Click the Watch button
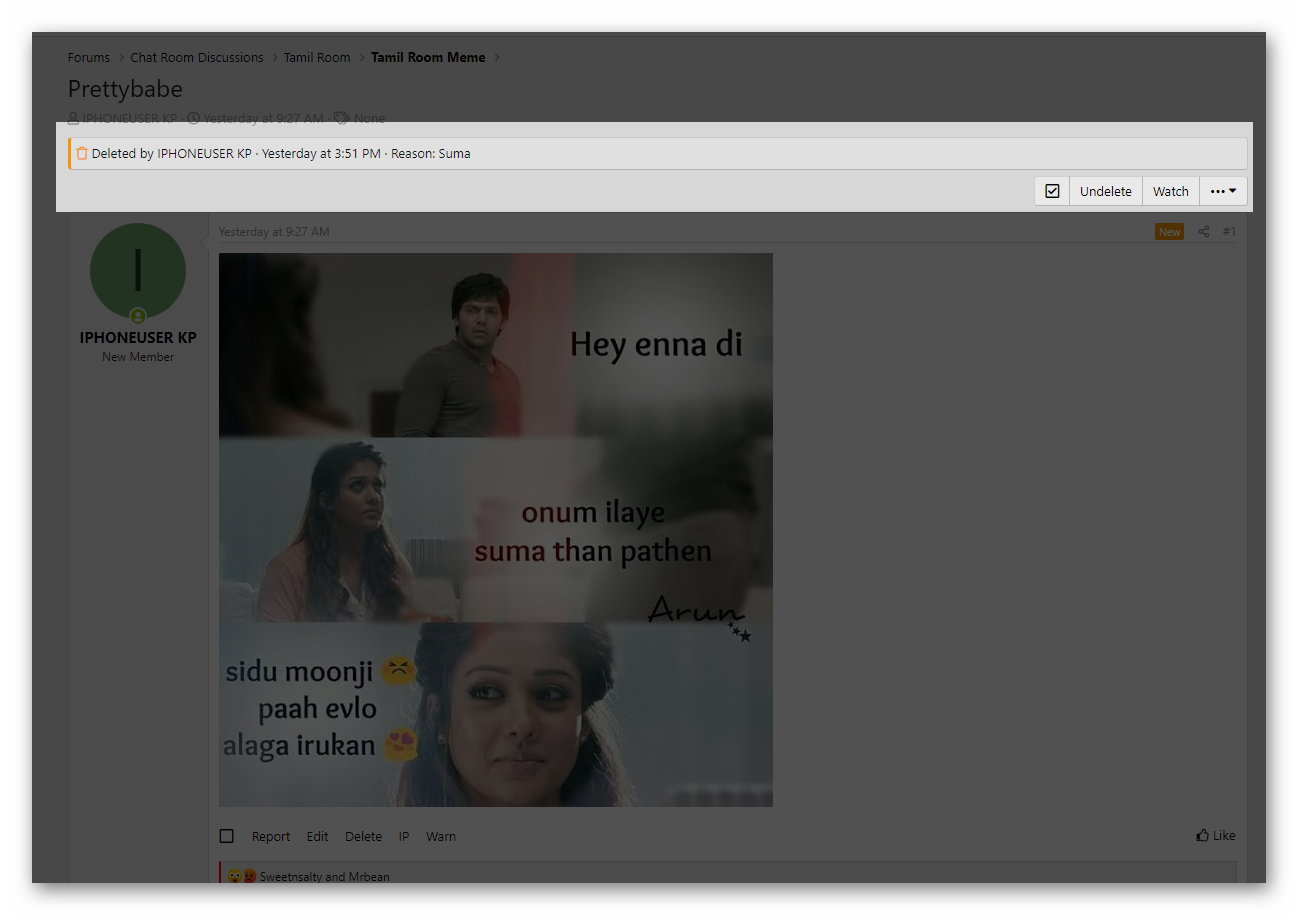This screenshot has width=1298, height=915. (1170, 191)
